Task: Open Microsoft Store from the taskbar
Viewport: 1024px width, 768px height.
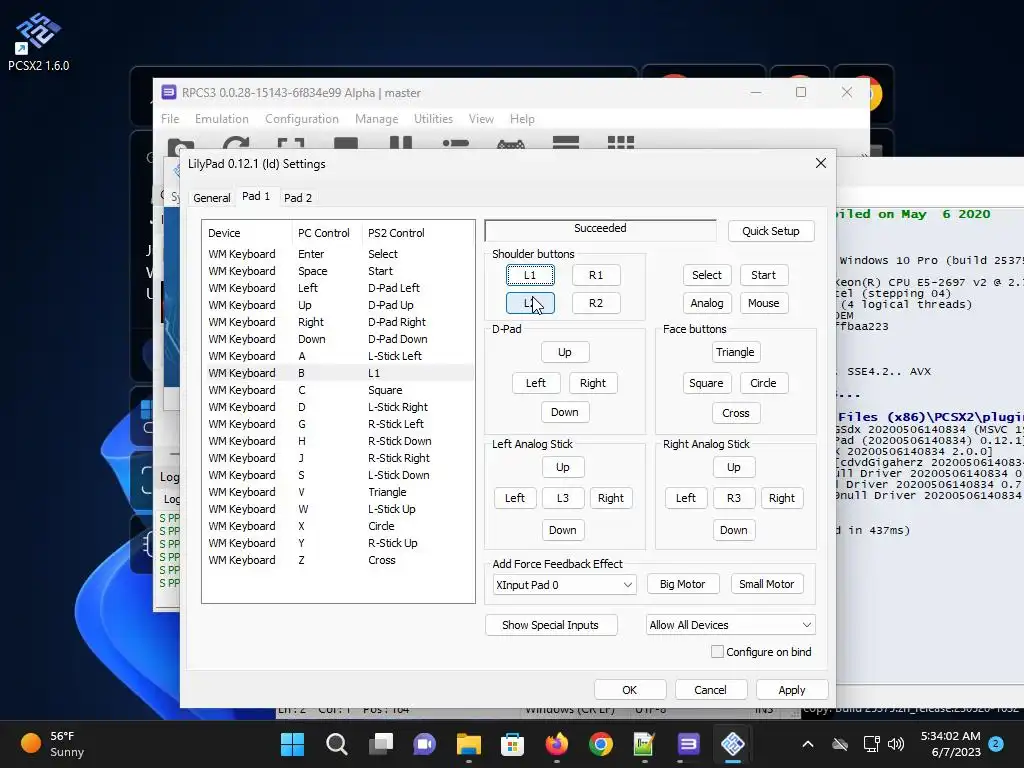Action: pos(513,744)
